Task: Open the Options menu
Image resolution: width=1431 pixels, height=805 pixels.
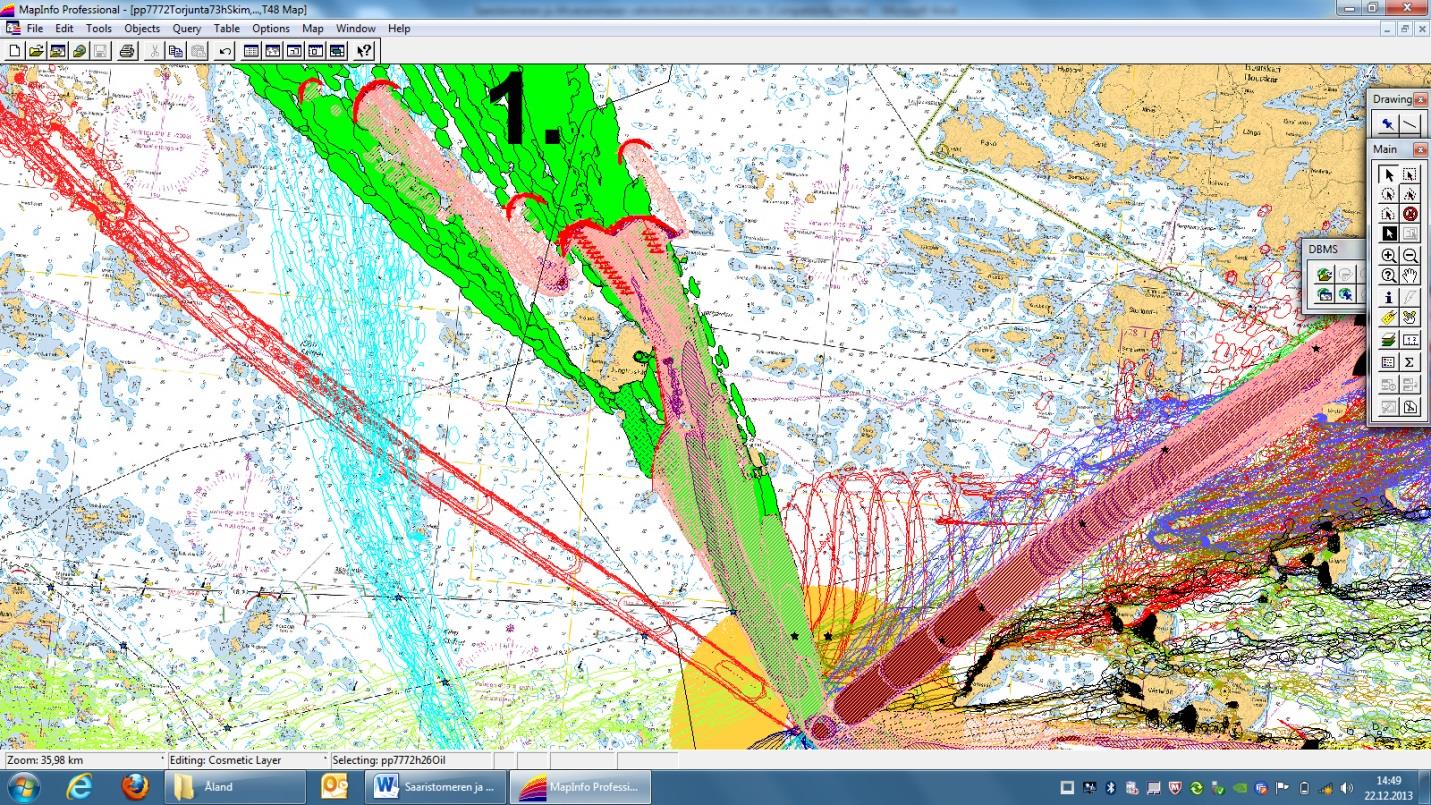Action: tap(271, 29)
